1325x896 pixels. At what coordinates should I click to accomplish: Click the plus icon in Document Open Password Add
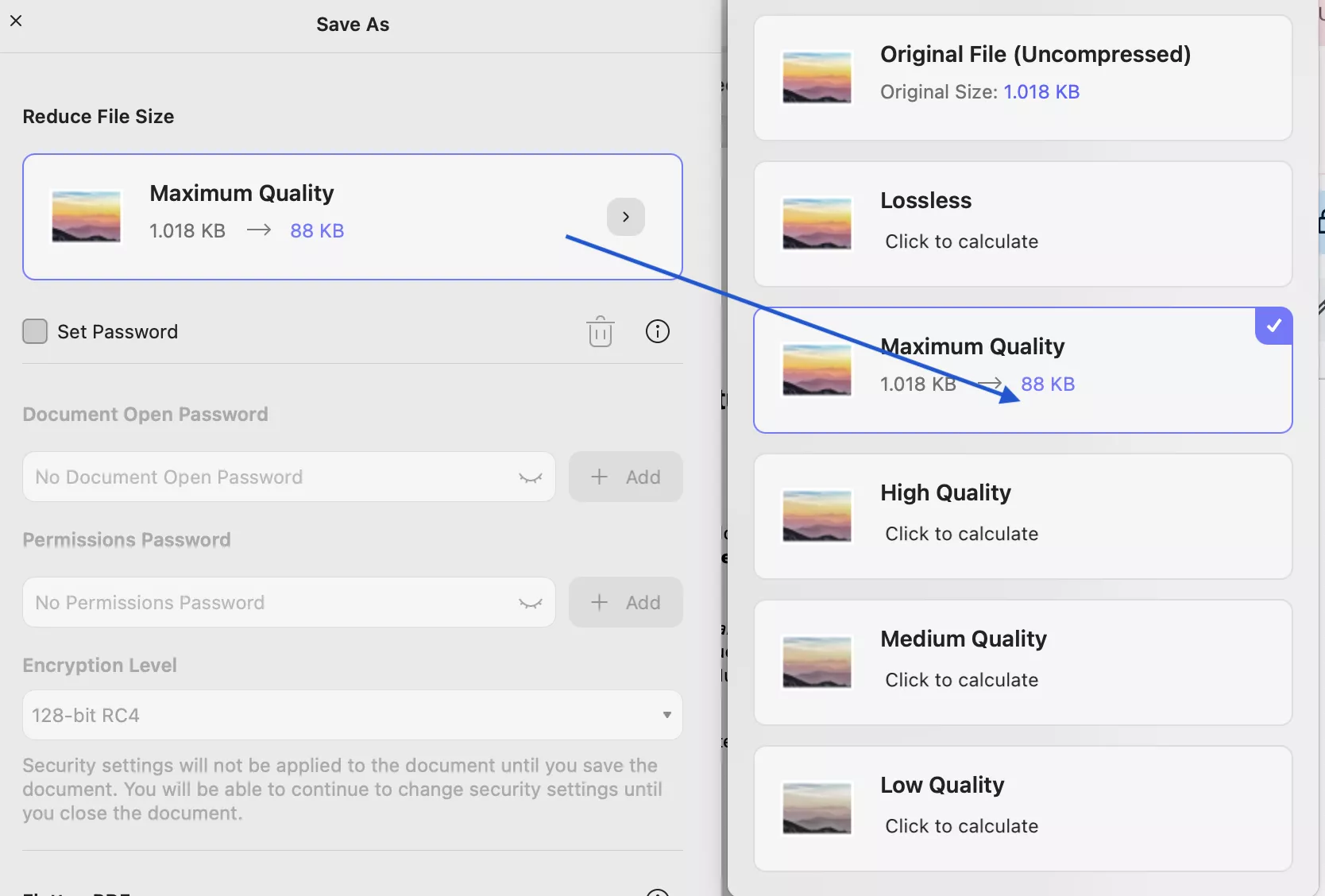point(600,477)
